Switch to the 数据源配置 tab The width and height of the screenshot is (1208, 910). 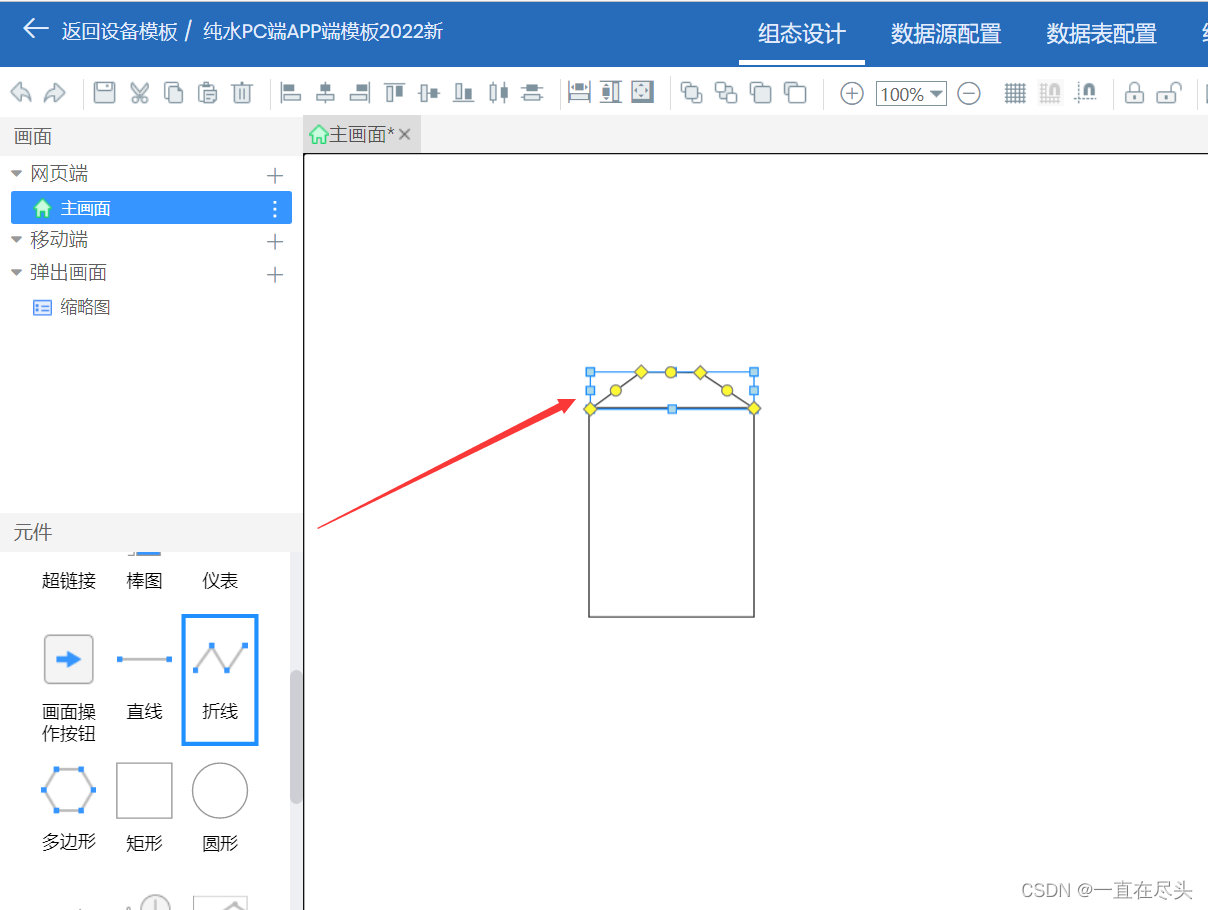[944, 33]
